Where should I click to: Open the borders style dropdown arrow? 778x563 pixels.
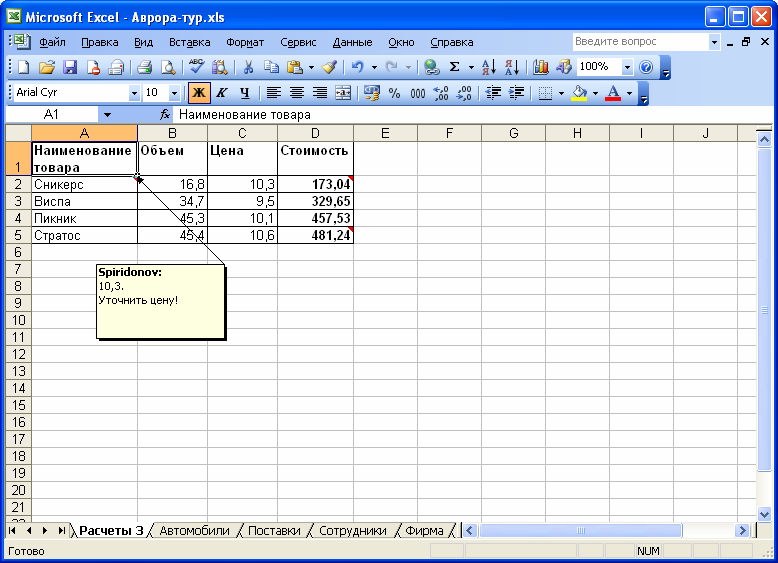(561, 93)
